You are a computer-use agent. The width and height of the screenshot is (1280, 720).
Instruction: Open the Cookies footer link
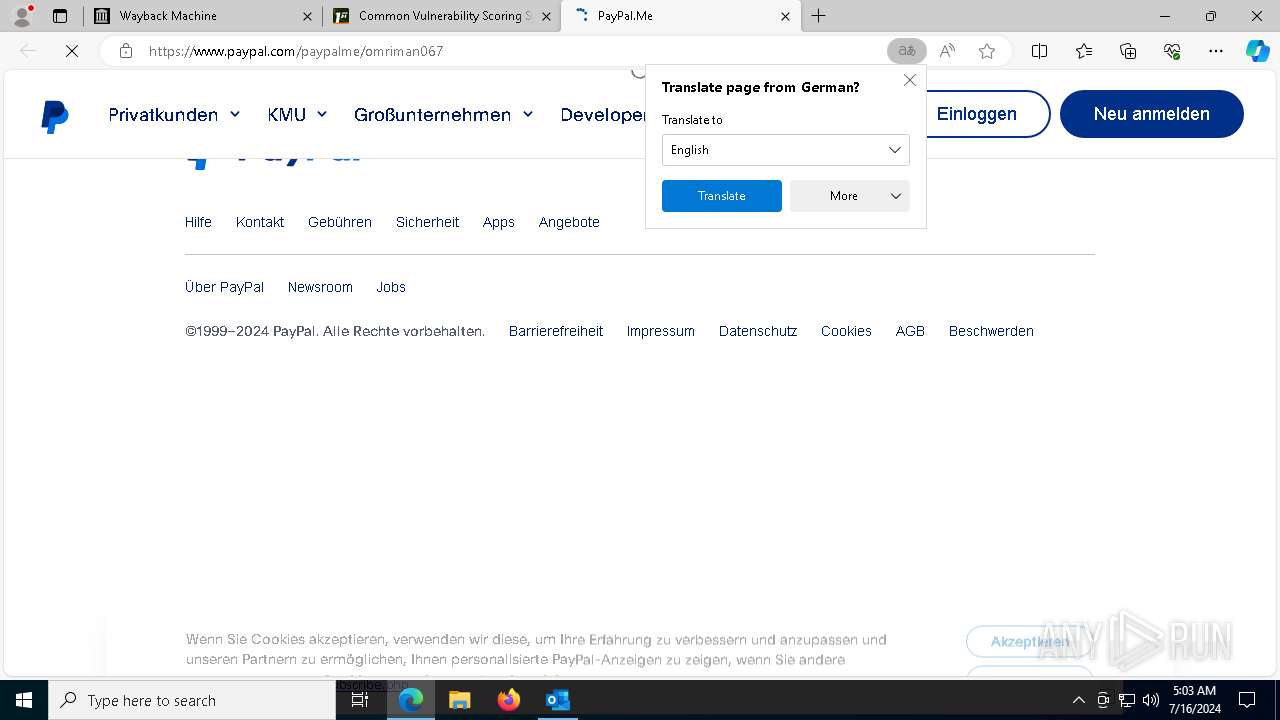point(846,331)
